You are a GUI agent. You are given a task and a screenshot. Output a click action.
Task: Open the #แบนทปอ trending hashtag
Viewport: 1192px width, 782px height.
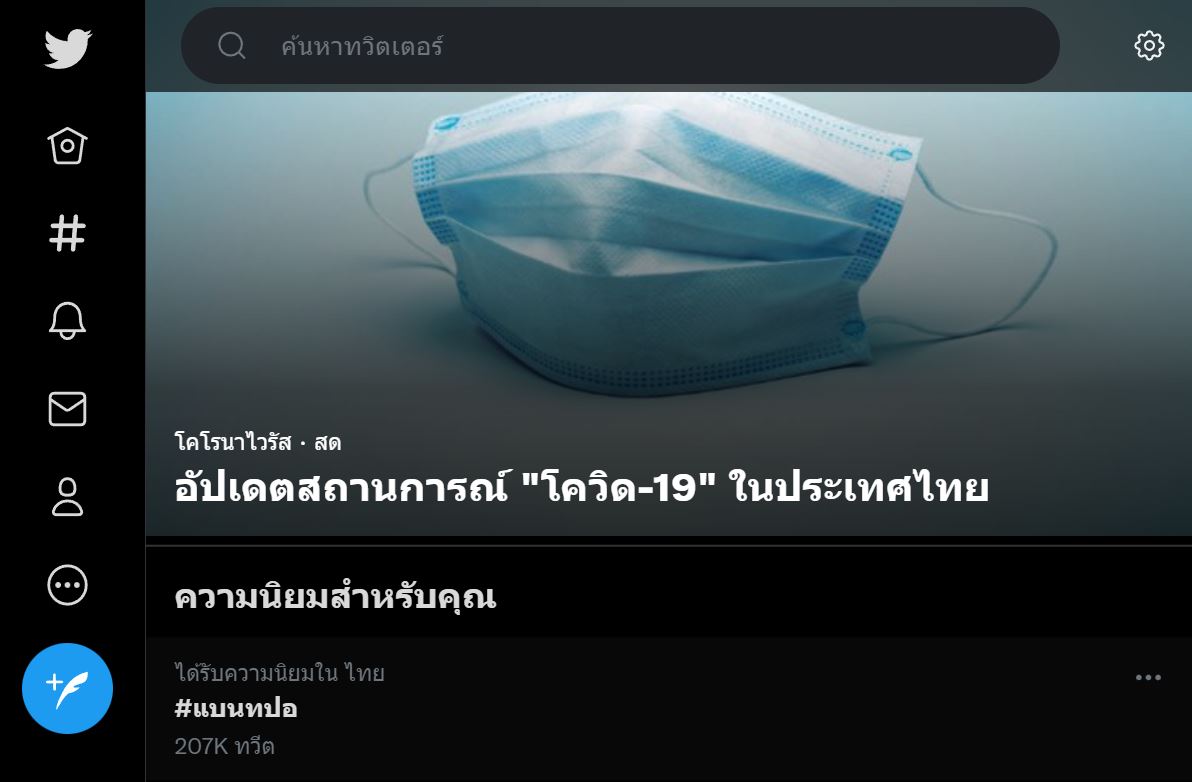pos(236,708)
